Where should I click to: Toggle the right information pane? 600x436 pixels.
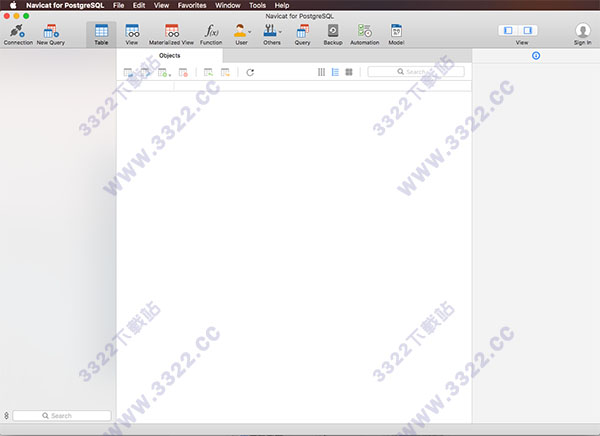[x=528, y=30]
